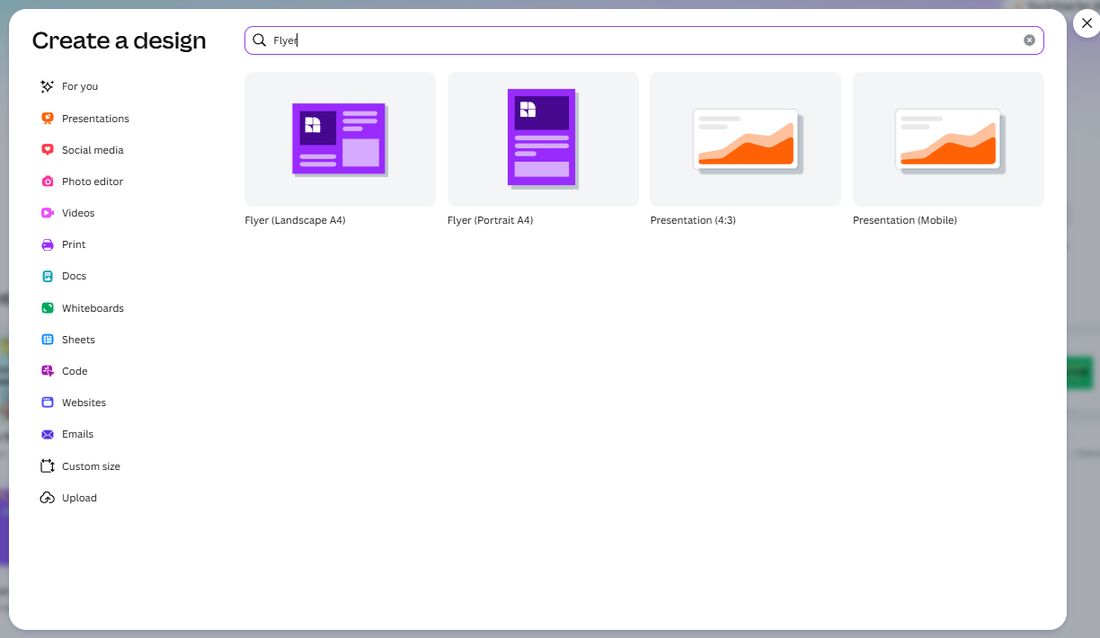
Task: Select the Flyer (Portrait A4) thumbnail
Action: [543, 139]
